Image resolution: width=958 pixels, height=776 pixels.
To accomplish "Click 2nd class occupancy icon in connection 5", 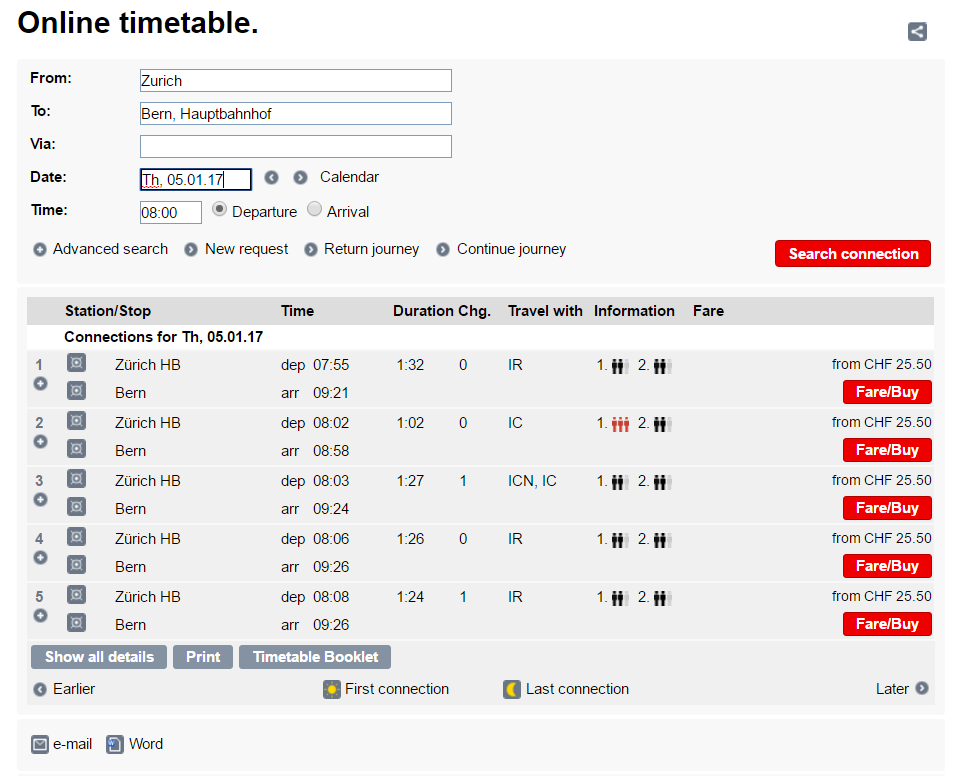I will pos(662,598).
